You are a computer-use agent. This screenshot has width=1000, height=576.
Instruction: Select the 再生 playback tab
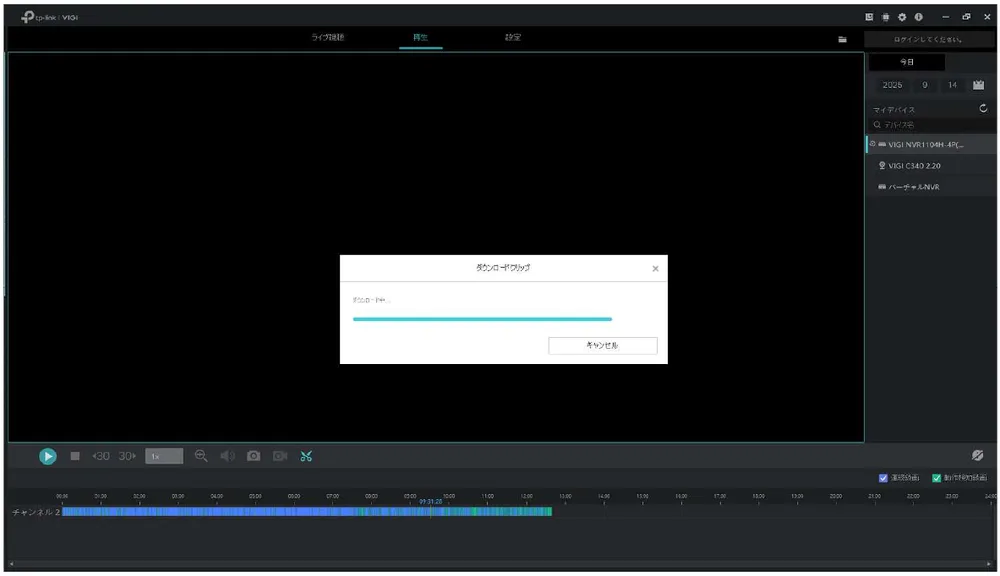coord(420,37)
